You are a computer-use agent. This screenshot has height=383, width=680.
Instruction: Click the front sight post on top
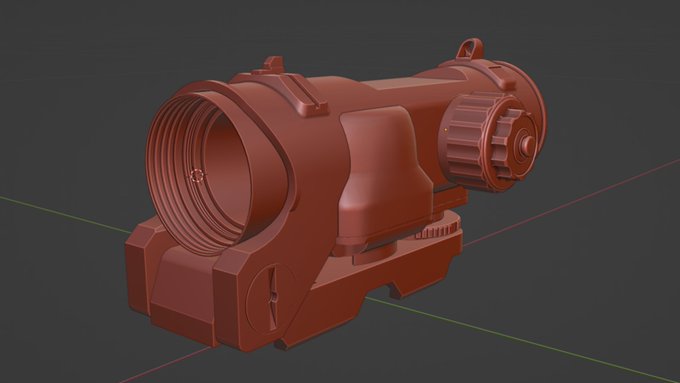272,64
